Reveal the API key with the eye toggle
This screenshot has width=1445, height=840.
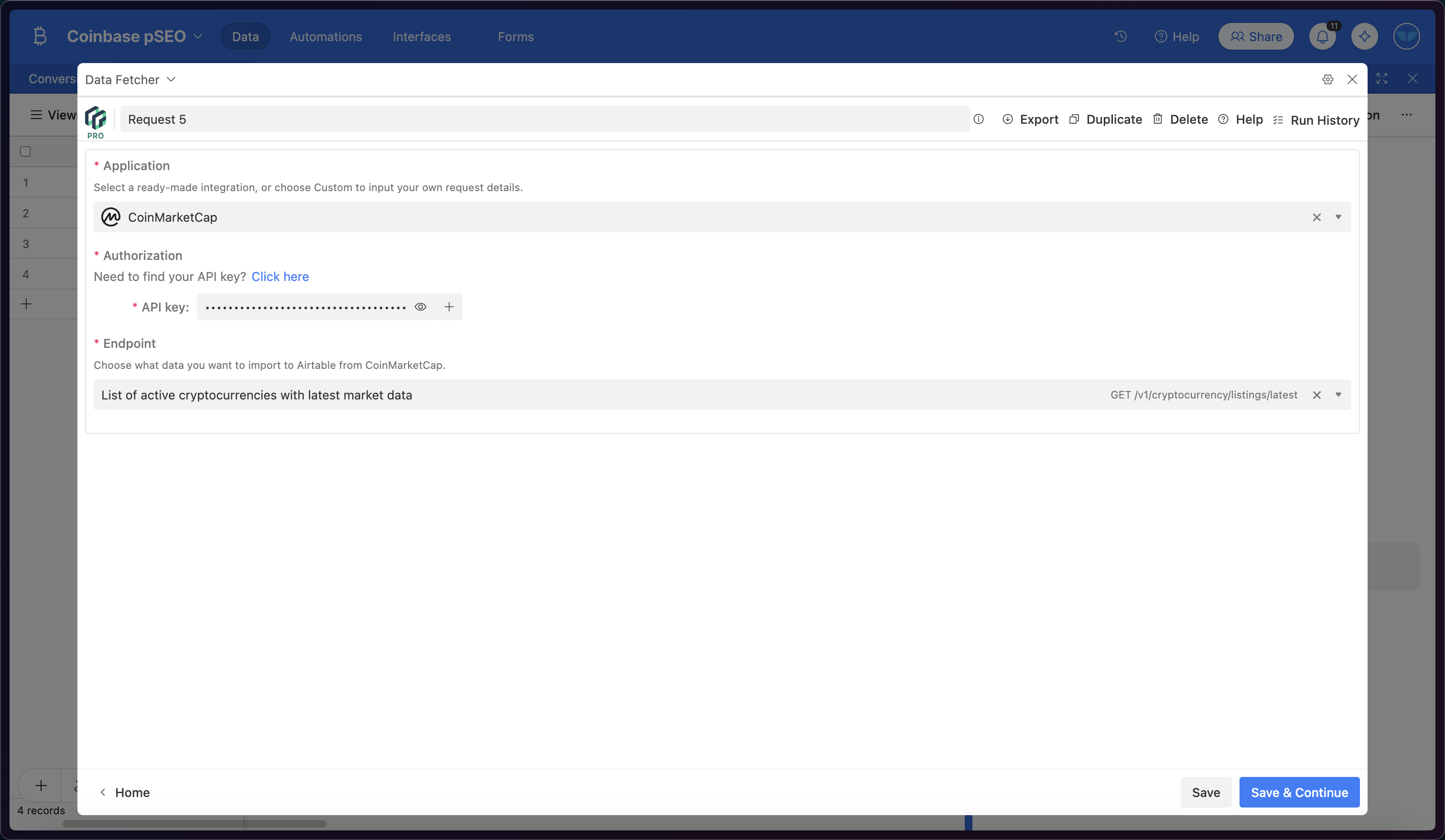pyautogui.click(x=421, y=307)
